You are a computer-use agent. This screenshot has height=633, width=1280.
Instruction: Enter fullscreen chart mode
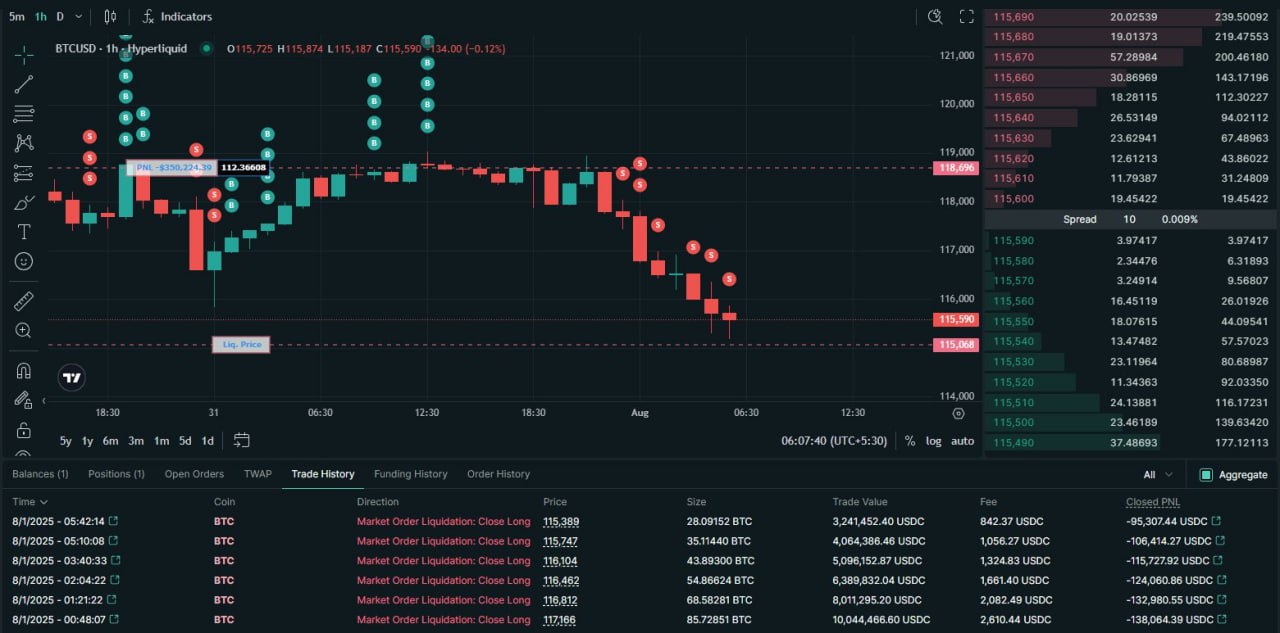(x=966, y=16)
